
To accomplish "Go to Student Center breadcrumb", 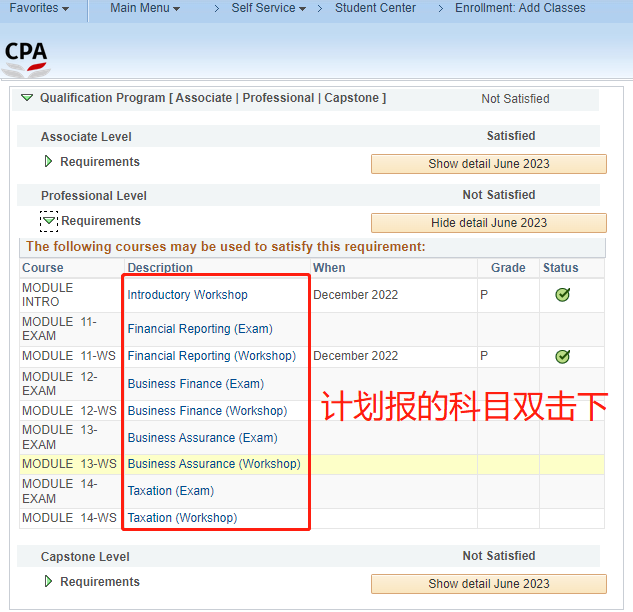I will click(x=375, y=8).
